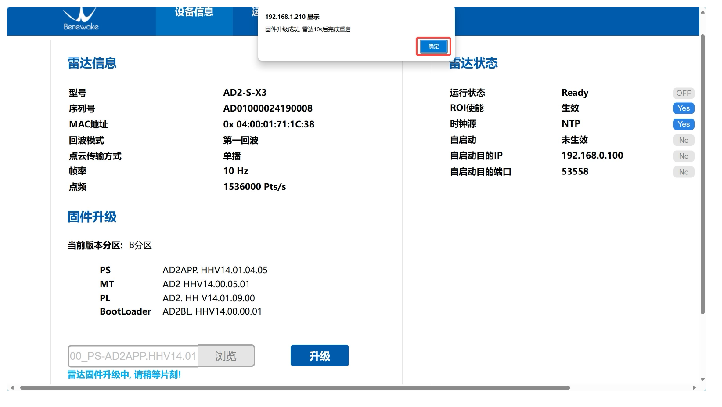The image size is (722, 407).
Task: Click the Benewake logo in the header
Action: coord(81,19)
